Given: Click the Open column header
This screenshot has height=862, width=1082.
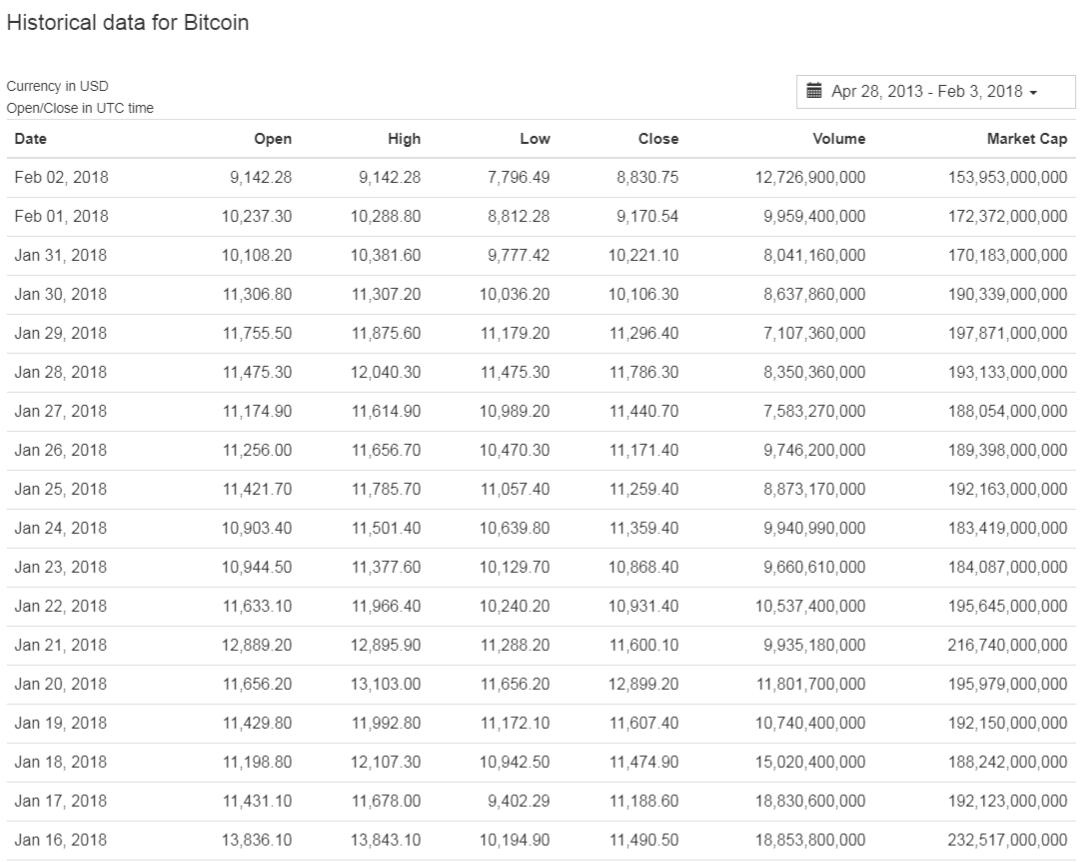Looking at the screenshot, I should pyautogui.click(x=273, y=139).
